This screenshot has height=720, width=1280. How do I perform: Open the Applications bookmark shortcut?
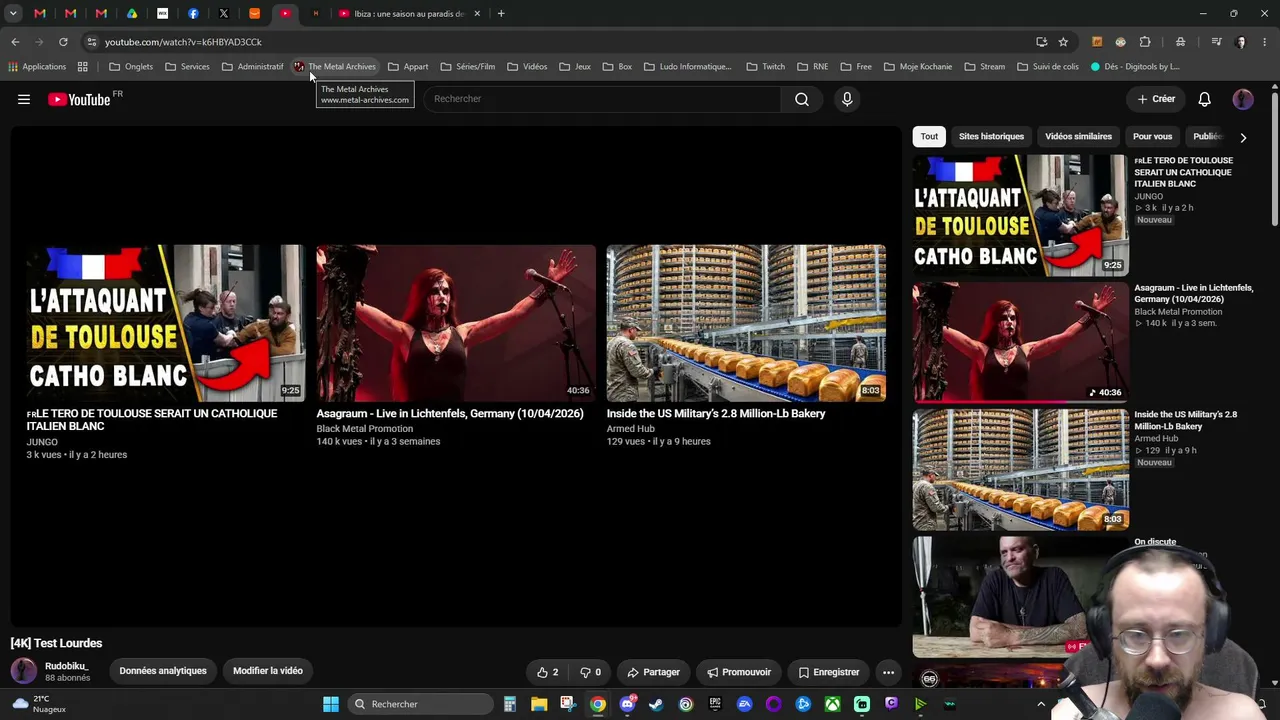[x=37, y=67]
